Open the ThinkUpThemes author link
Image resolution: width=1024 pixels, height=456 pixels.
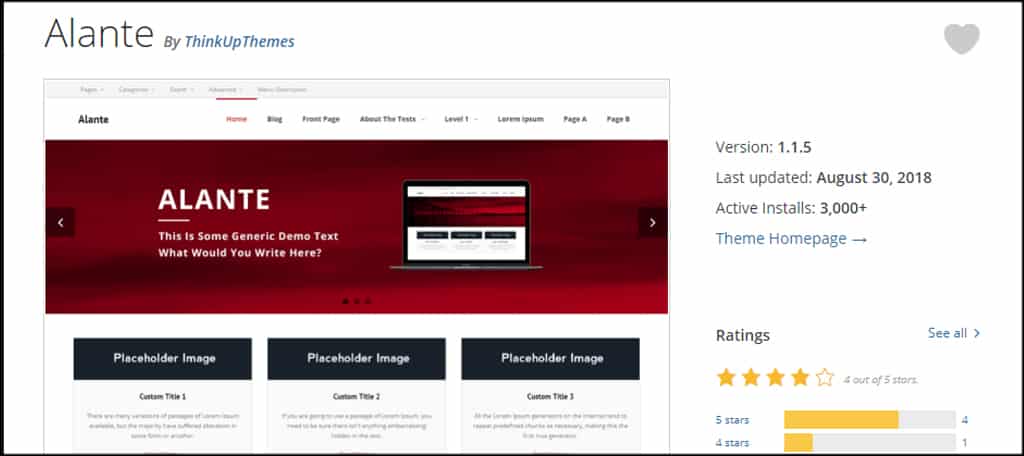tap(239, 41)
